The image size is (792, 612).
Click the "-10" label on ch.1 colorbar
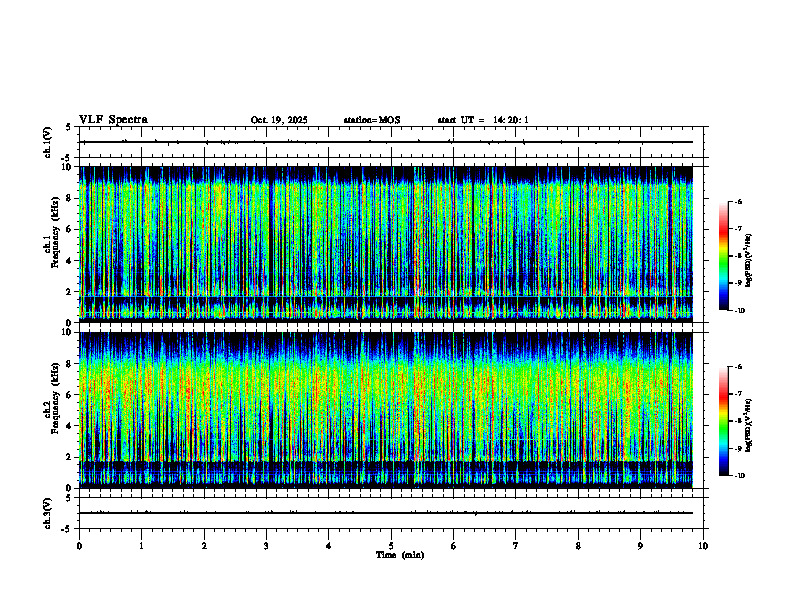(x=739, y=311)
